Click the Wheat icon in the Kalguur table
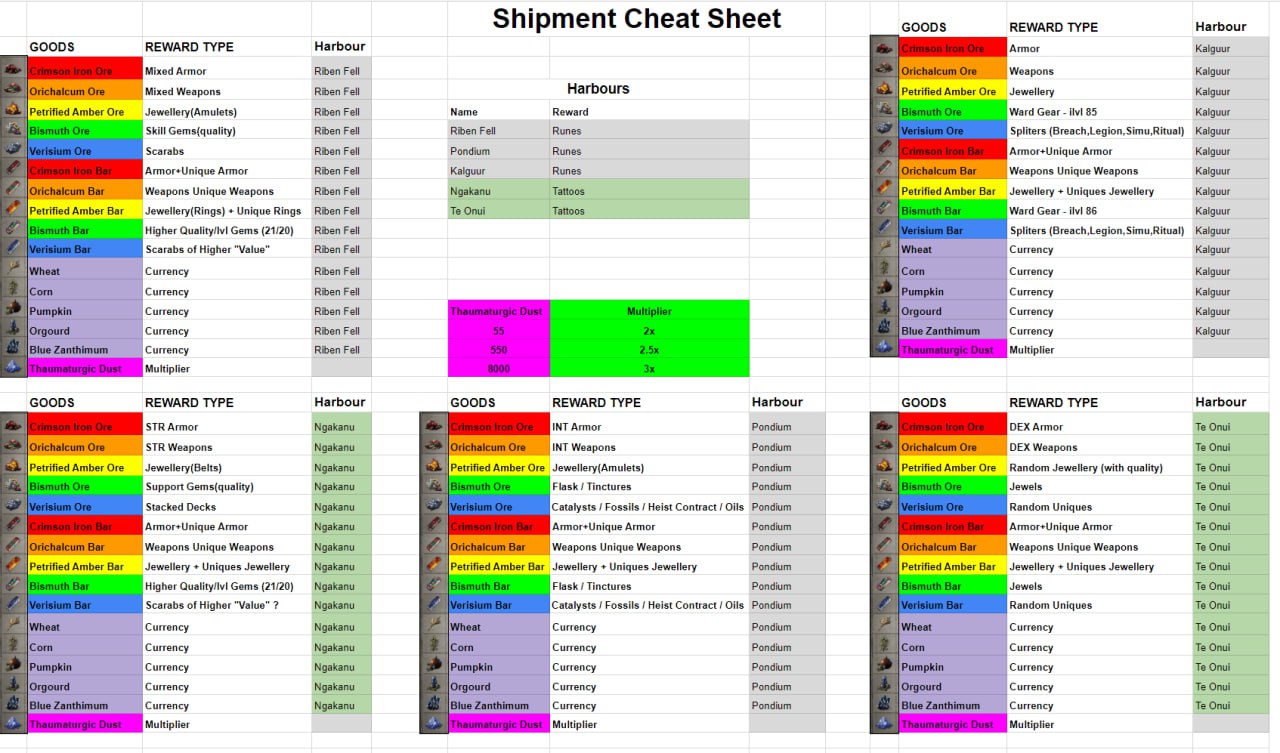1280x753 pixels. click(884, 249)
